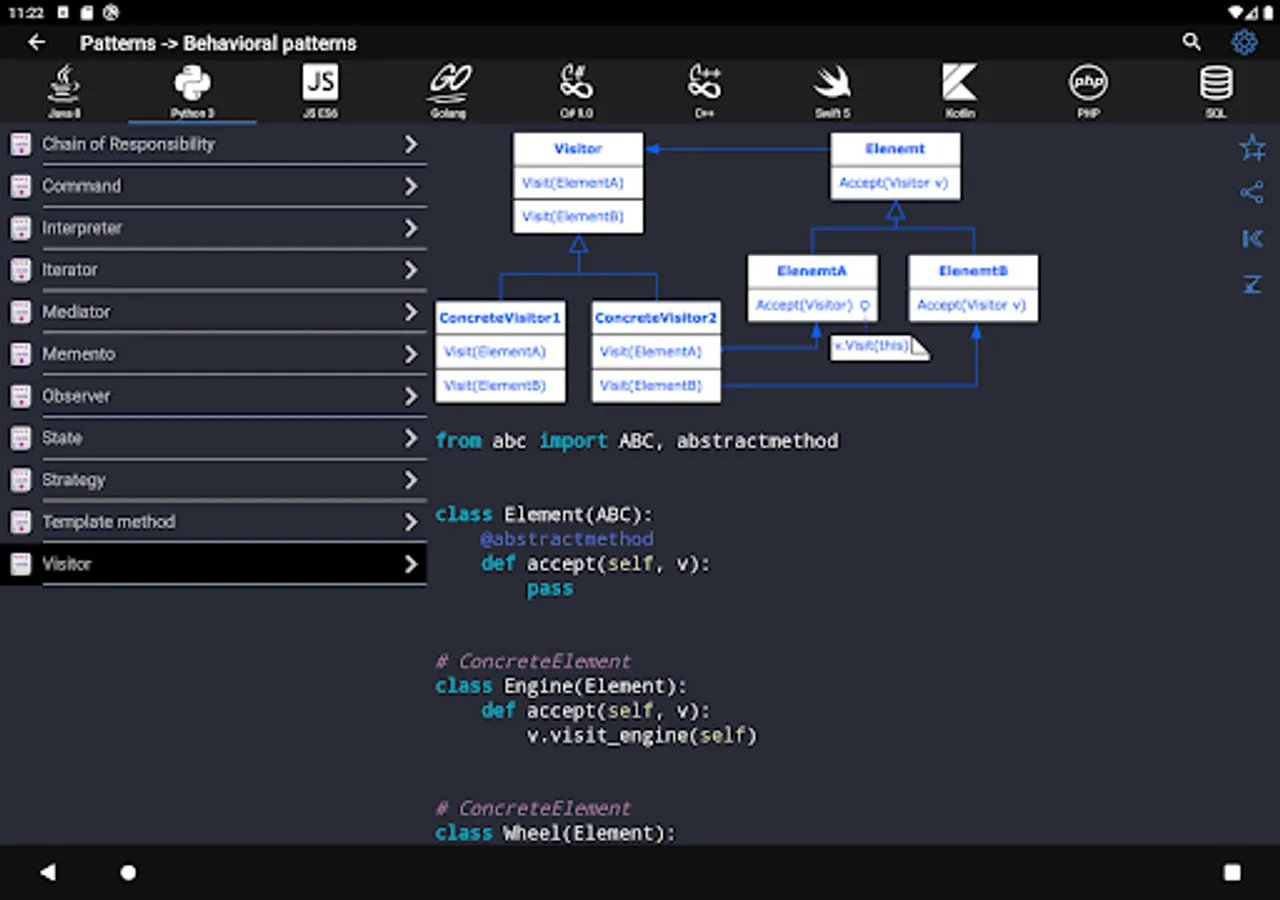Select the Python 3 tab
The width and height of the screenshot is (1280, 900).
click(192, 90)
